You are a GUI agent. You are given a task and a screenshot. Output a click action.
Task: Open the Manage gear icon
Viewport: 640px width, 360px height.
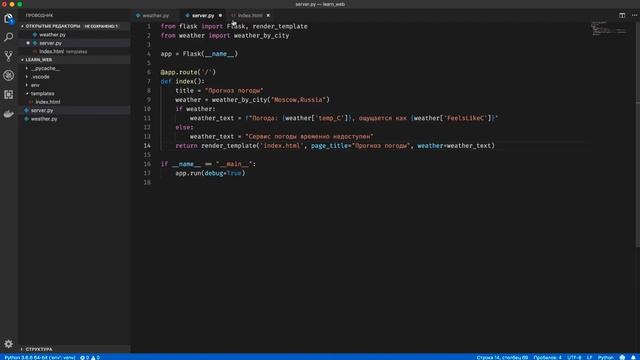(9, 344)
